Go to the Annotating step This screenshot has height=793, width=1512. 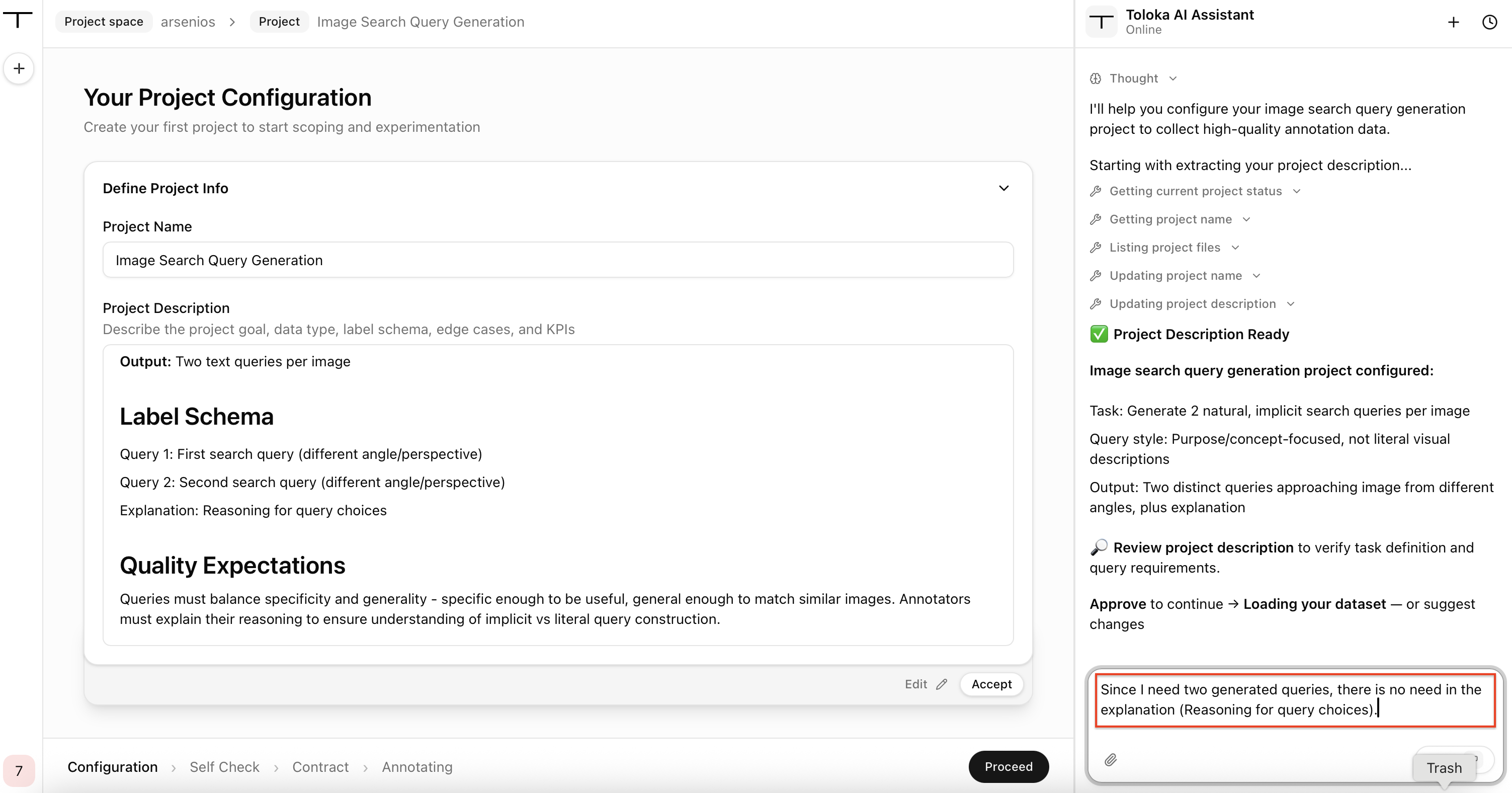click(417, 767)
